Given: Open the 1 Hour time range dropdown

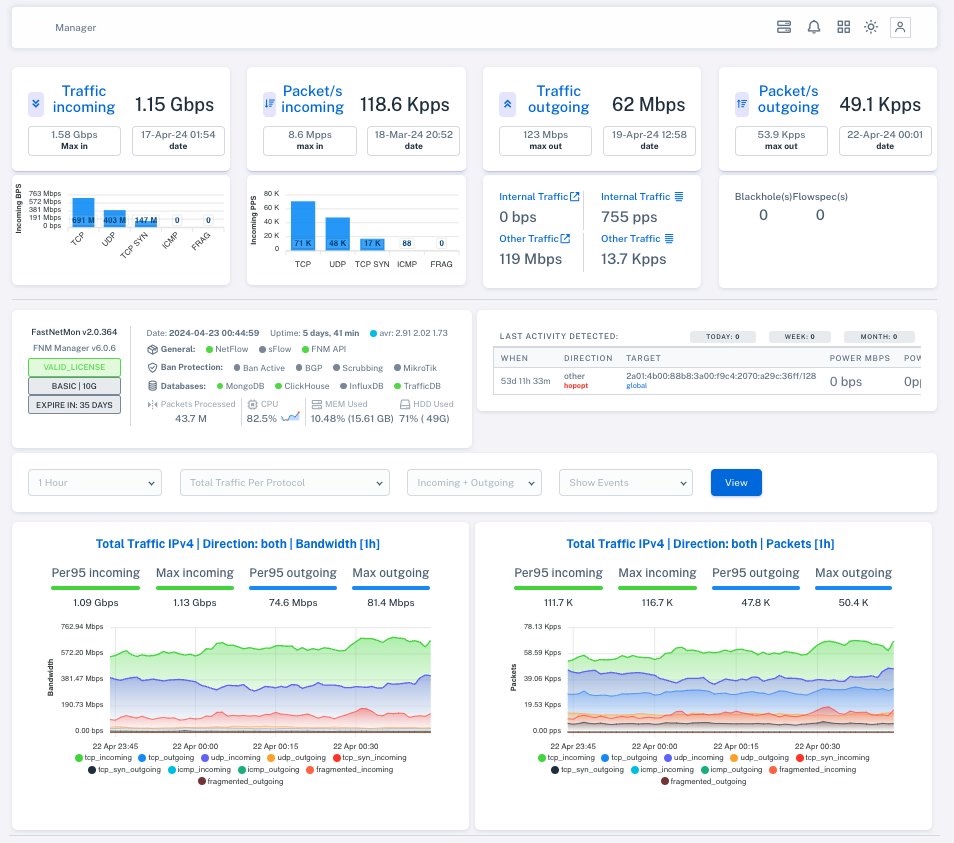Looking at the screenshot, I should coord(94,482).
